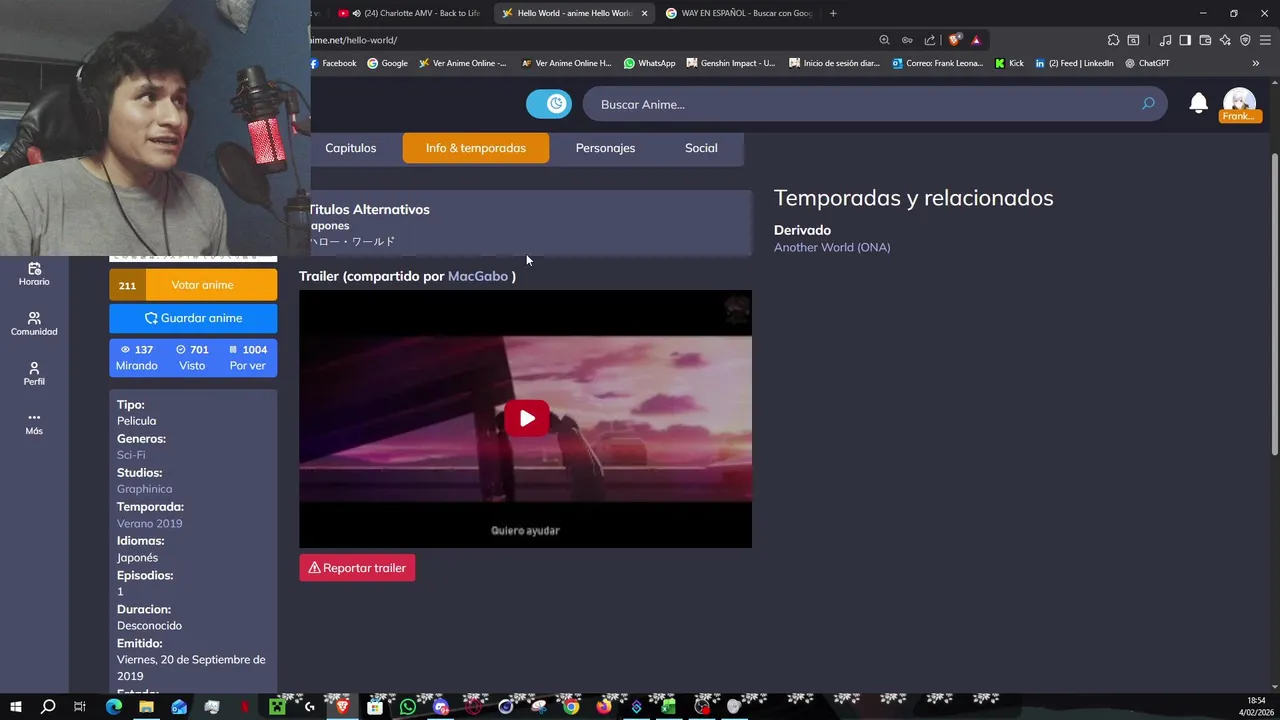Open the Verano 2019 season link

click(x=149, y=523)
